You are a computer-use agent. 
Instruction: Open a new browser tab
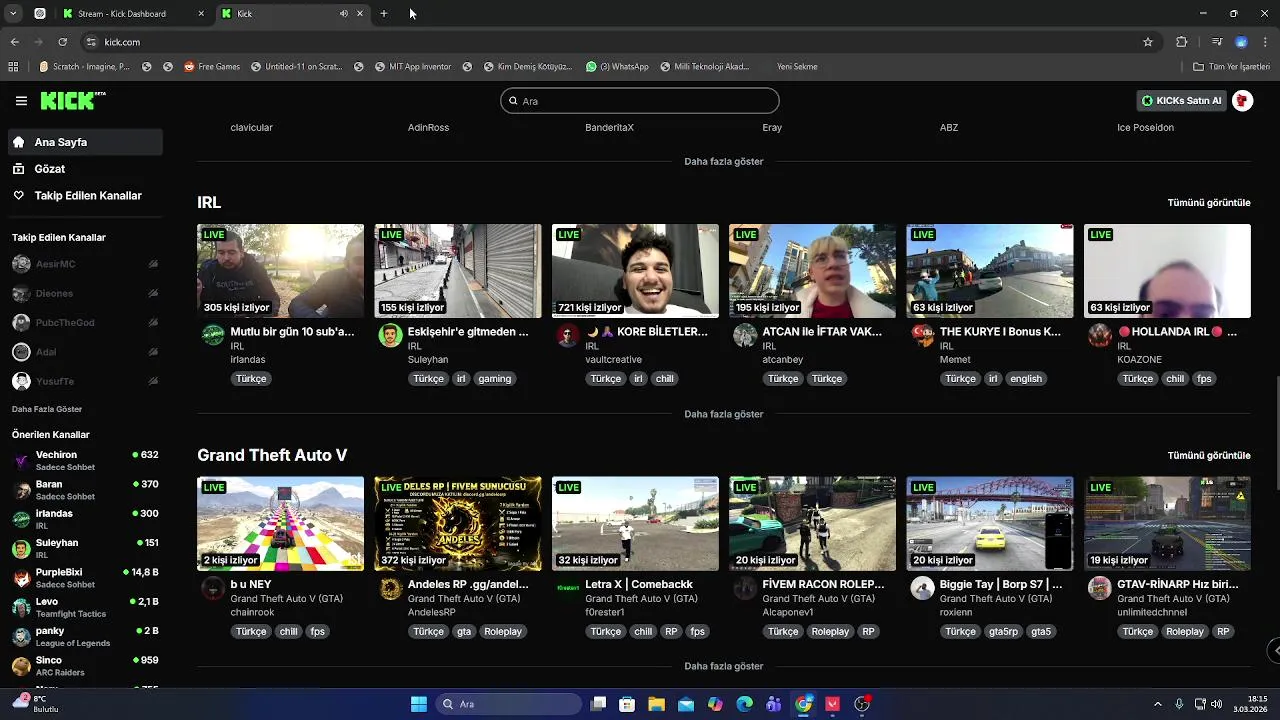tap(383, 14)
